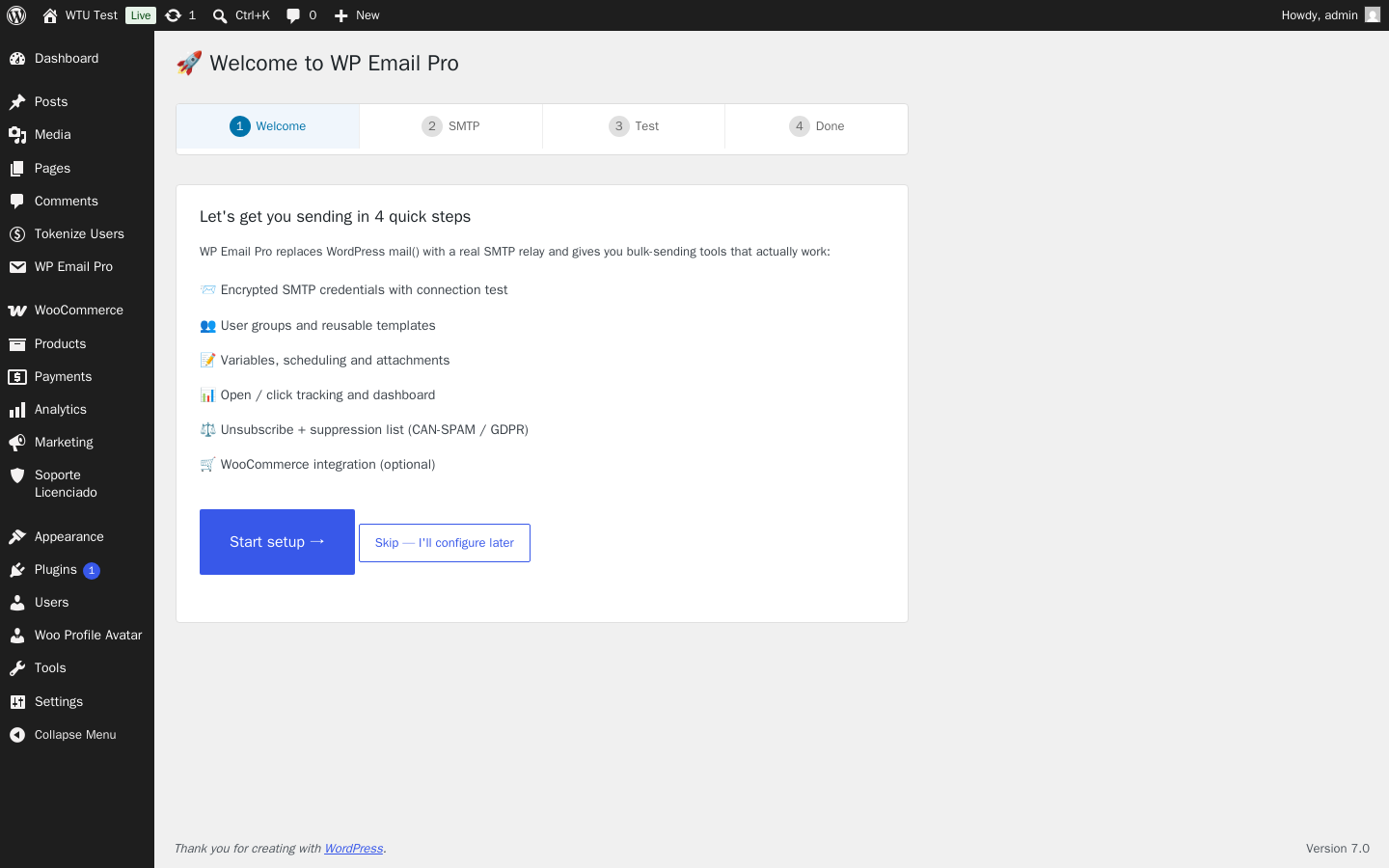The image size is (1389, 868).
Task: Click the Plugins plug icon
Action: tap(17, 570)
